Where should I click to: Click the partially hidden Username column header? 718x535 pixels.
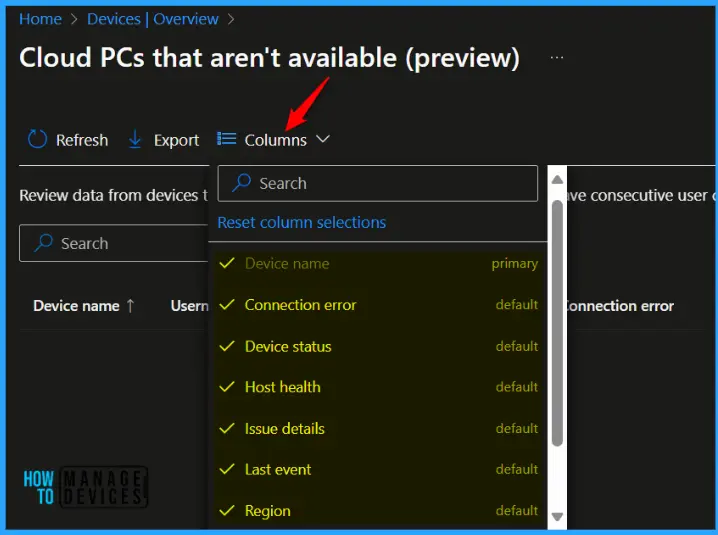(x=190, y=306)
